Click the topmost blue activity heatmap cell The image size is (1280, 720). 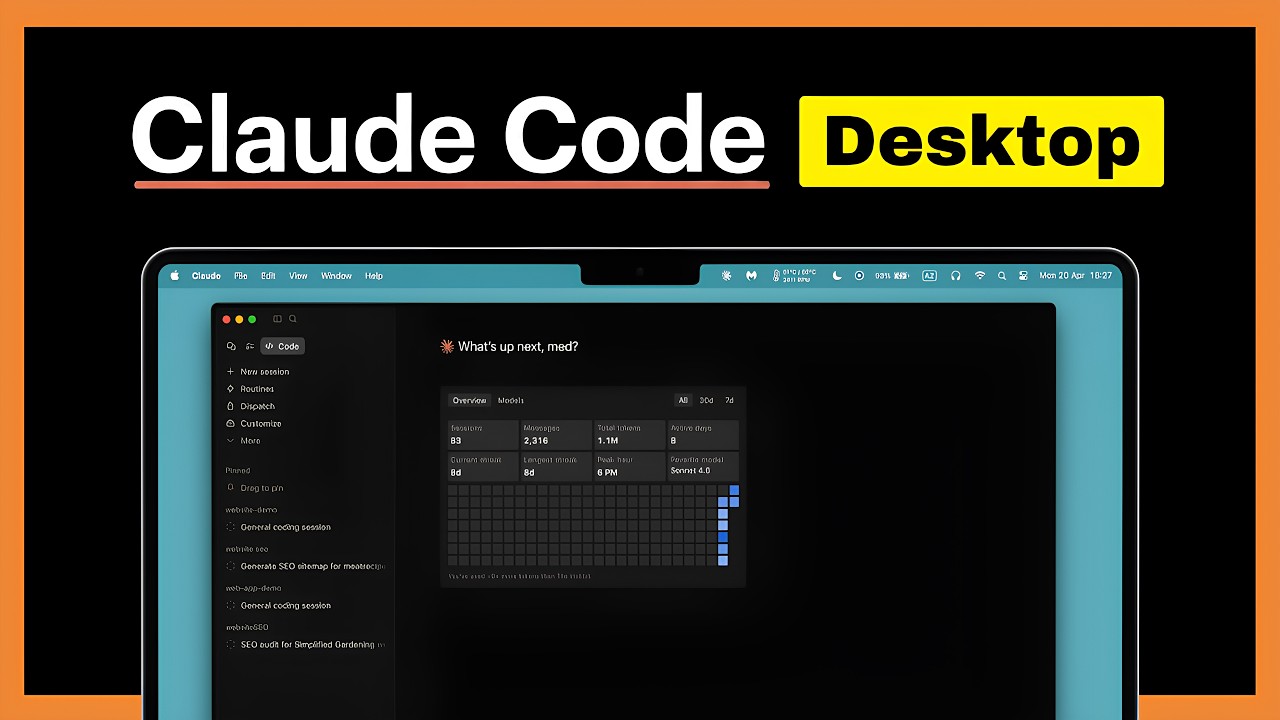point(734,490)
